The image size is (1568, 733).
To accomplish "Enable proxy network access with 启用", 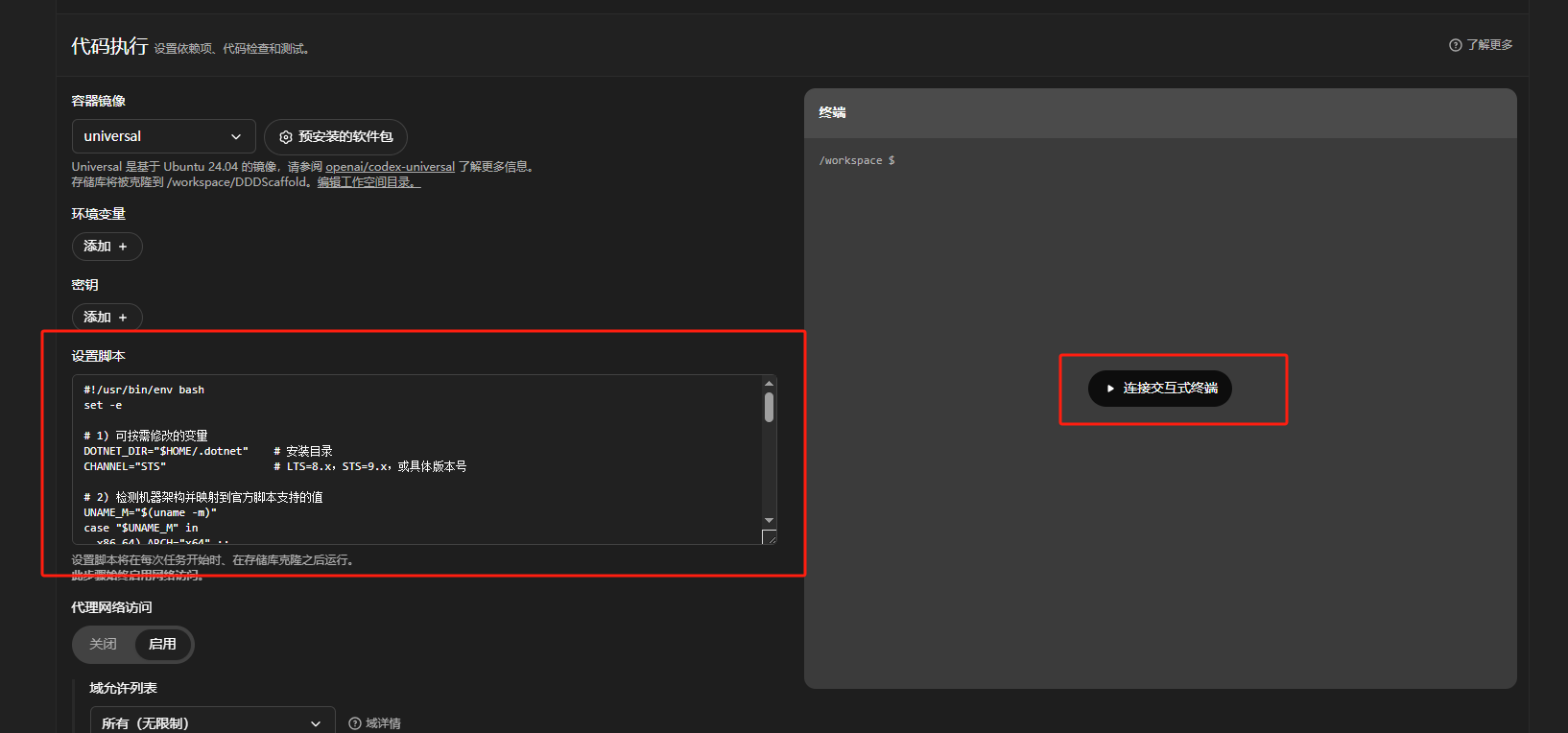I will 162,644.
